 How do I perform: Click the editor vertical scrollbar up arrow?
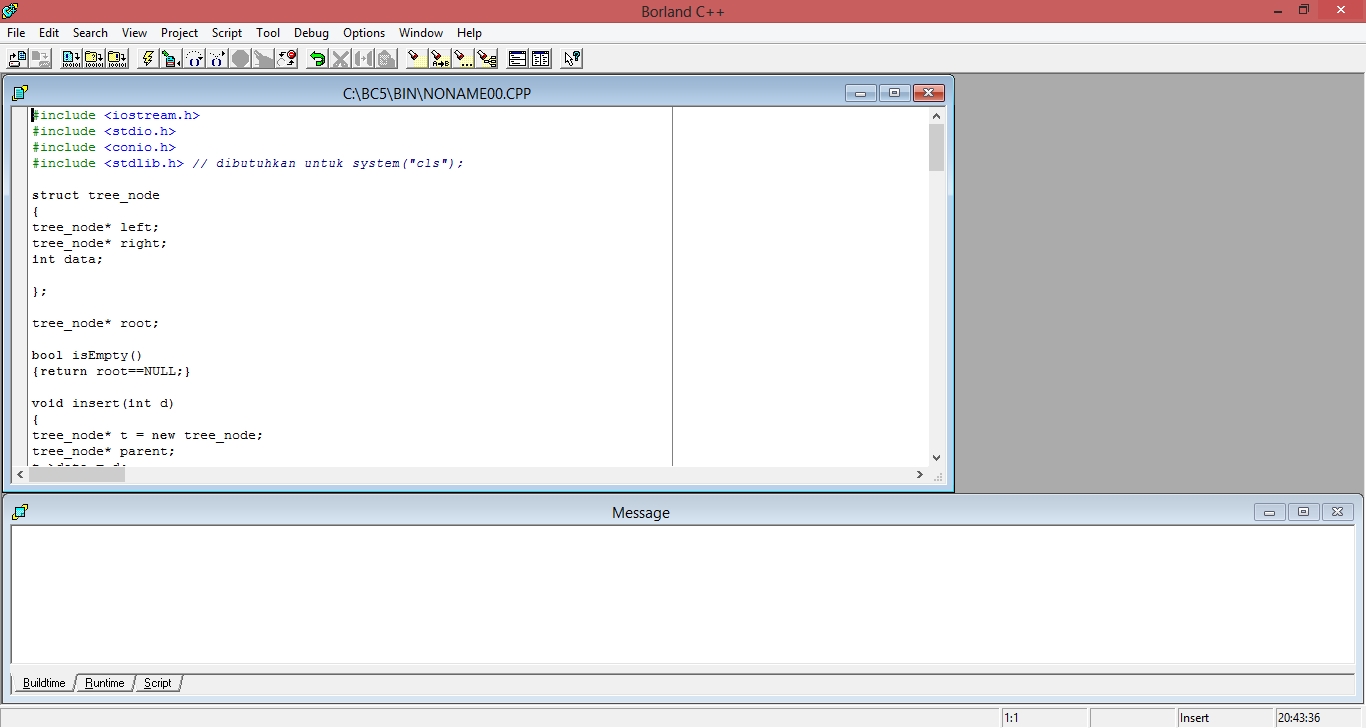click(936, 116)
